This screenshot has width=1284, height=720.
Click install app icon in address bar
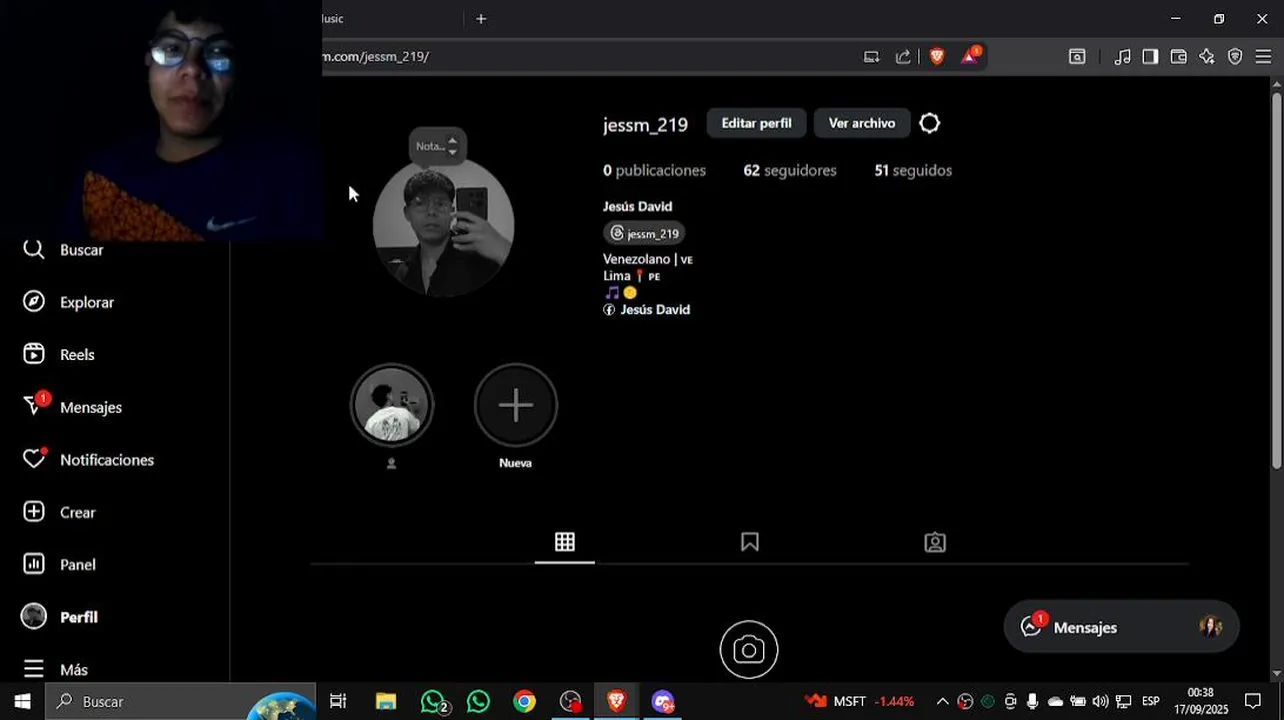[871, 56]
